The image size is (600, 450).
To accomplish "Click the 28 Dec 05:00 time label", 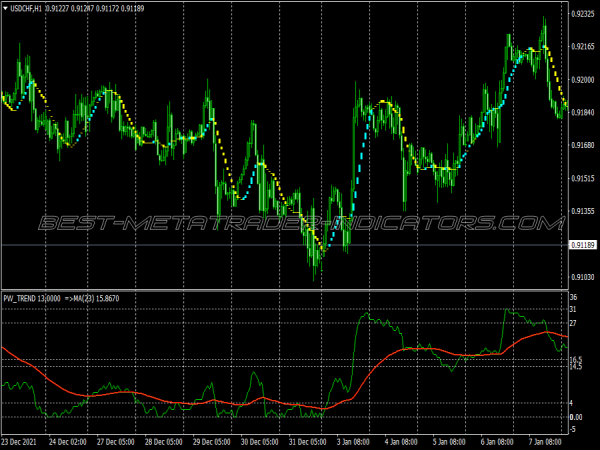I will [164, 442].
